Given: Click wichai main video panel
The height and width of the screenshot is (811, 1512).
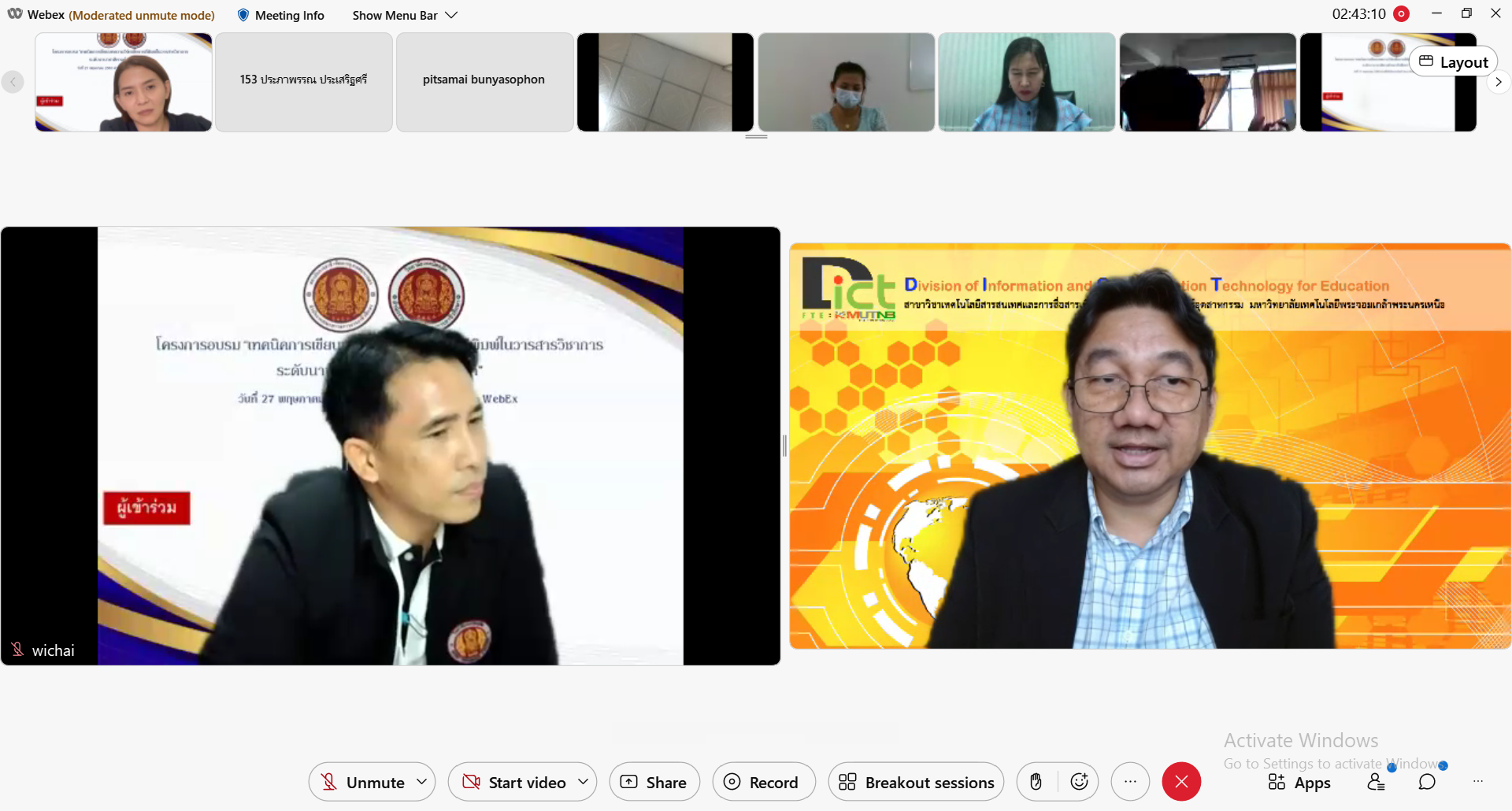Looking at the screenshot, I should (x=391, y=446).
